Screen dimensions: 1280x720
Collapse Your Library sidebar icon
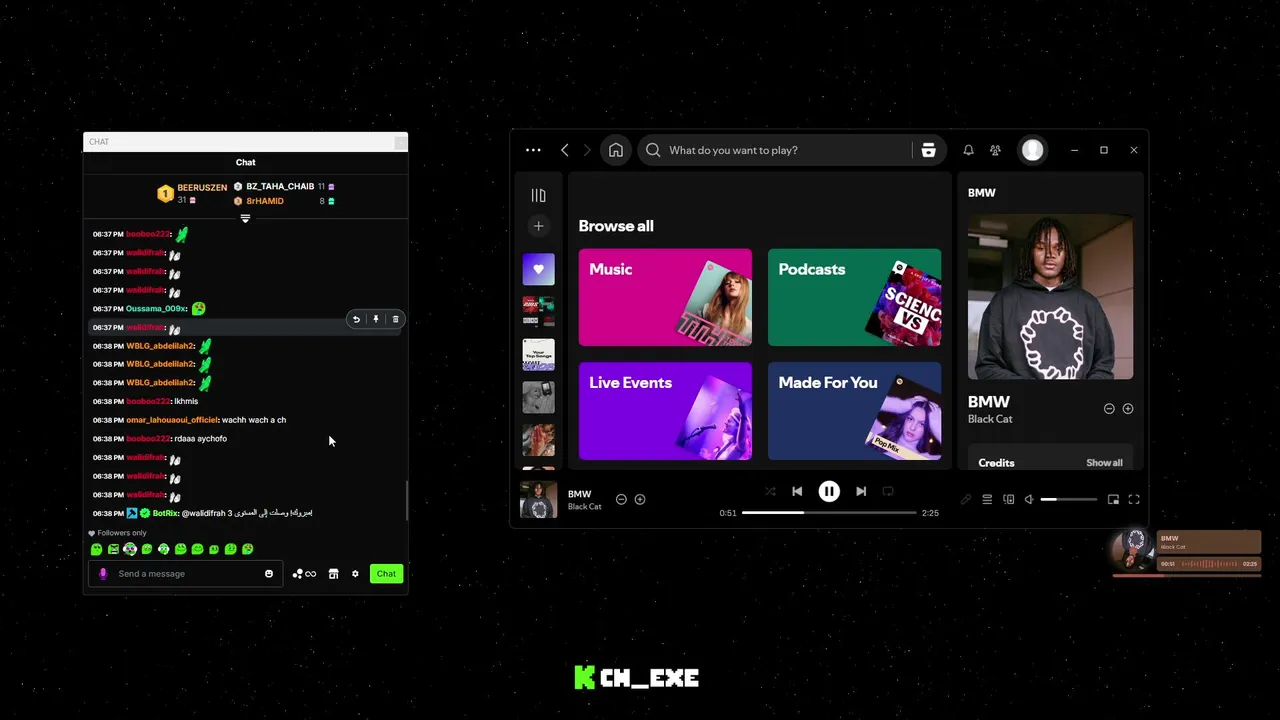pyautogui.click(x=538, y=196)
